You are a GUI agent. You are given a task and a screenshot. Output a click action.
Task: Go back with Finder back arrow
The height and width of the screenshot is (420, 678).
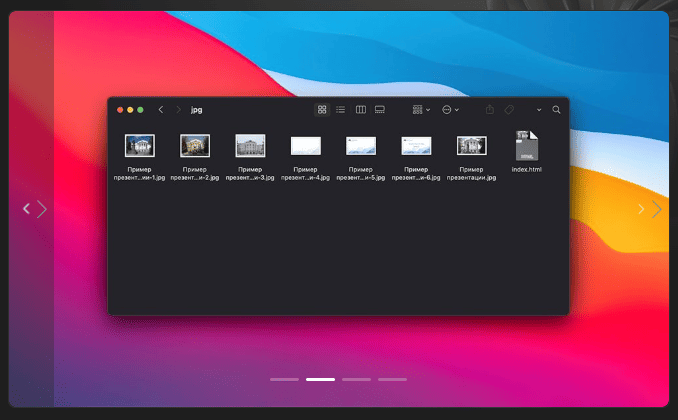(161, 110)
